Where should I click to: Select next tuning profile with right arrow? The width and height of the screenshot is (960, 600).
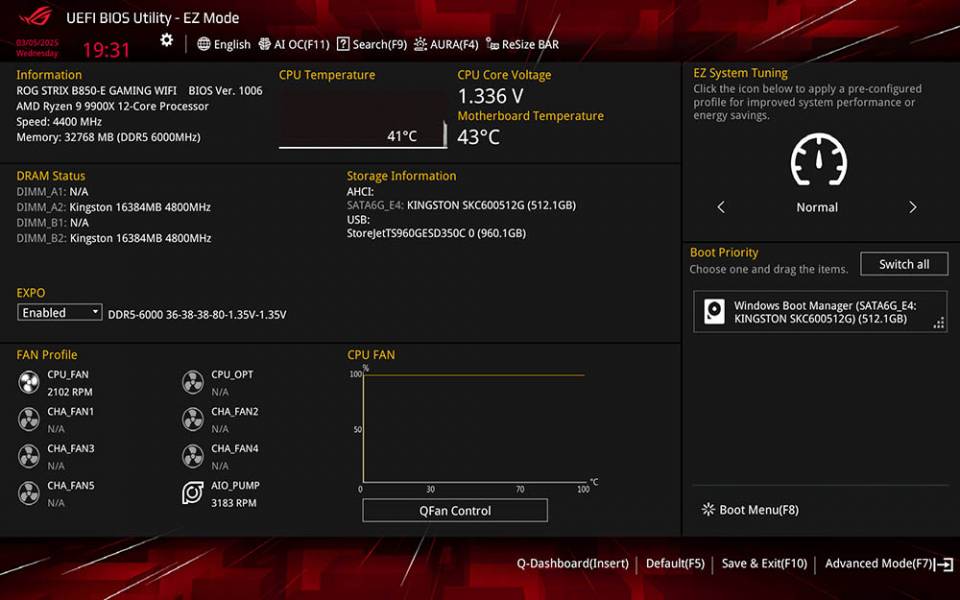pos(912,207)
